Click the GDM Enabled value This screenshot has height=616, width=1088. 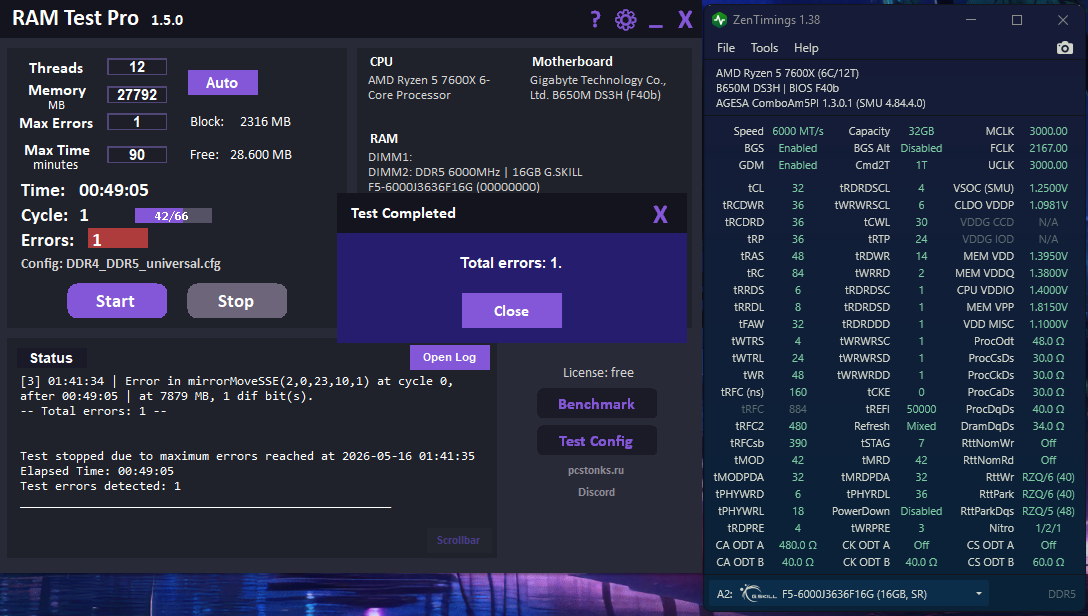click(x=797, y=165)
